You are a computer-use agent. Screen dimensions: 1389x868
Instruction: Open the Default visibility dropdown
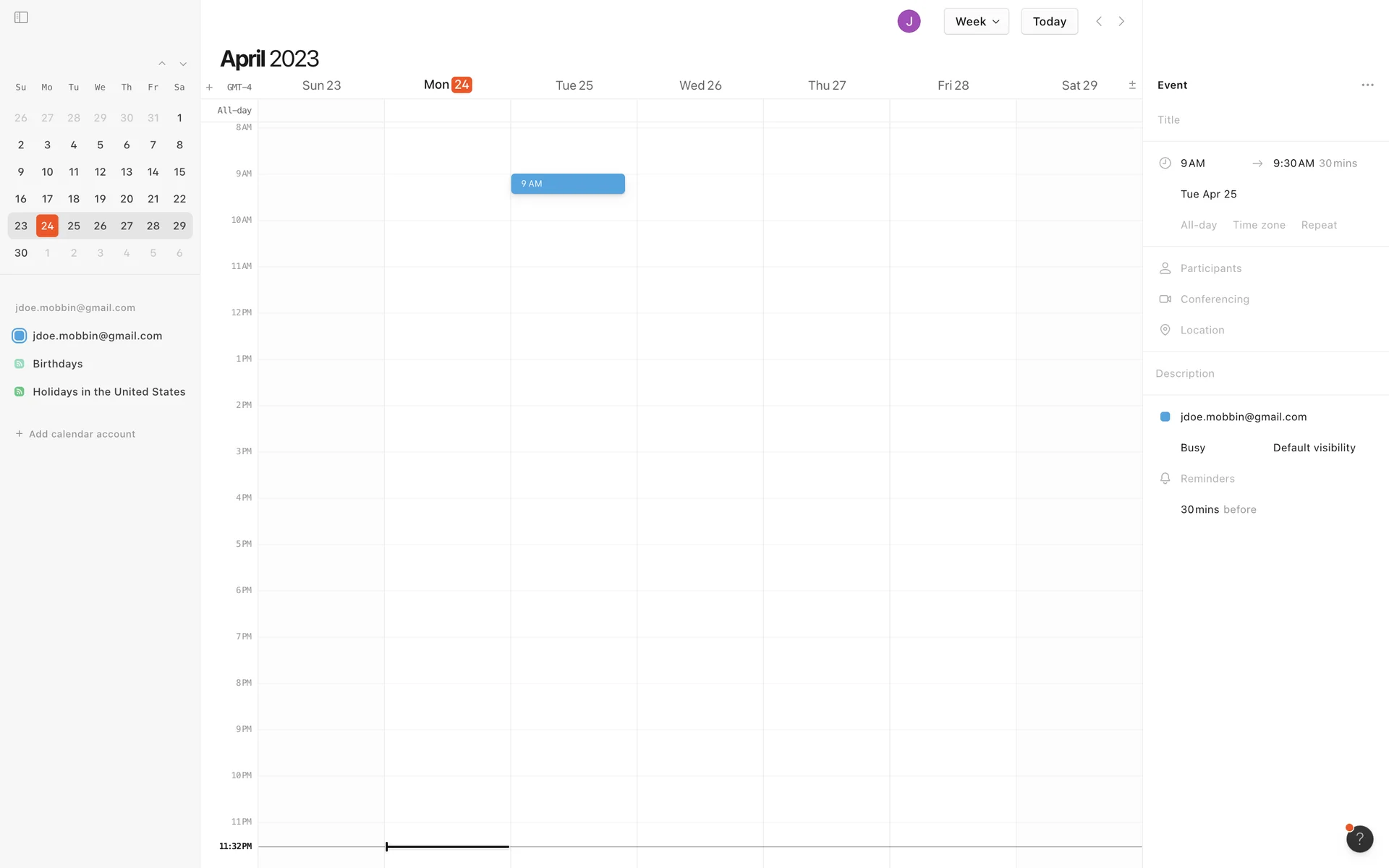point(1314,448)
